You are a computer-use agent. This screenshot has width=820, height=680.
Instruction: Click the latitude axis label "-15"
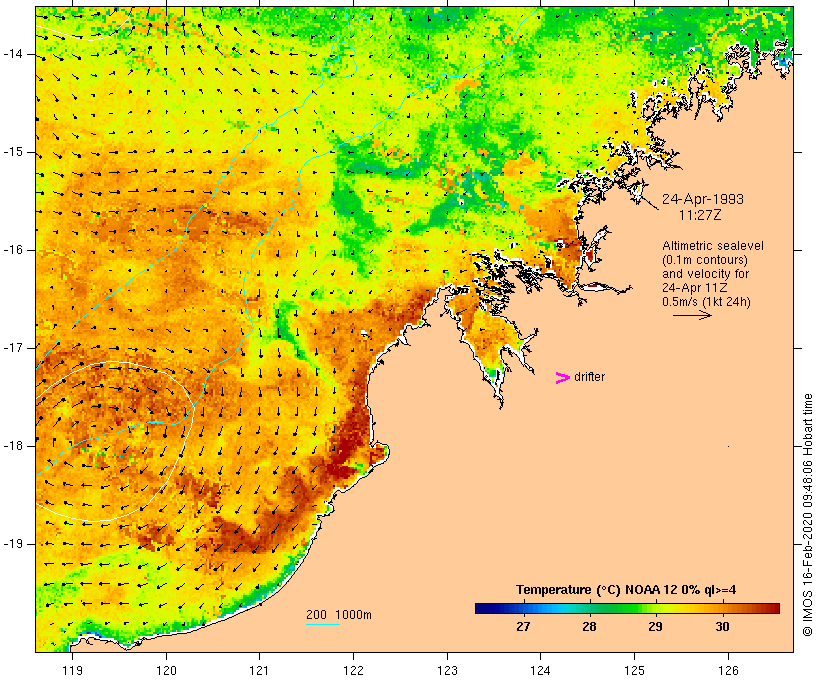point(13,152)
